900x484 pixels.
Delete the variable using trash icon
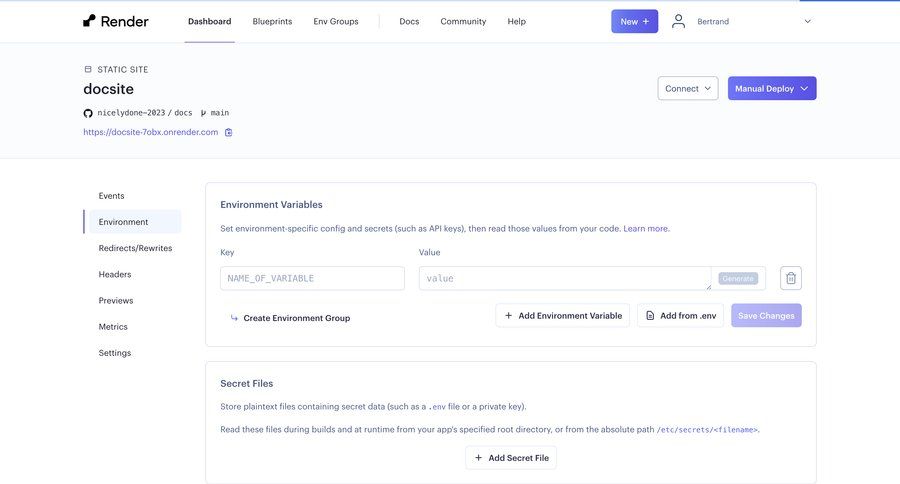[790, 278]
